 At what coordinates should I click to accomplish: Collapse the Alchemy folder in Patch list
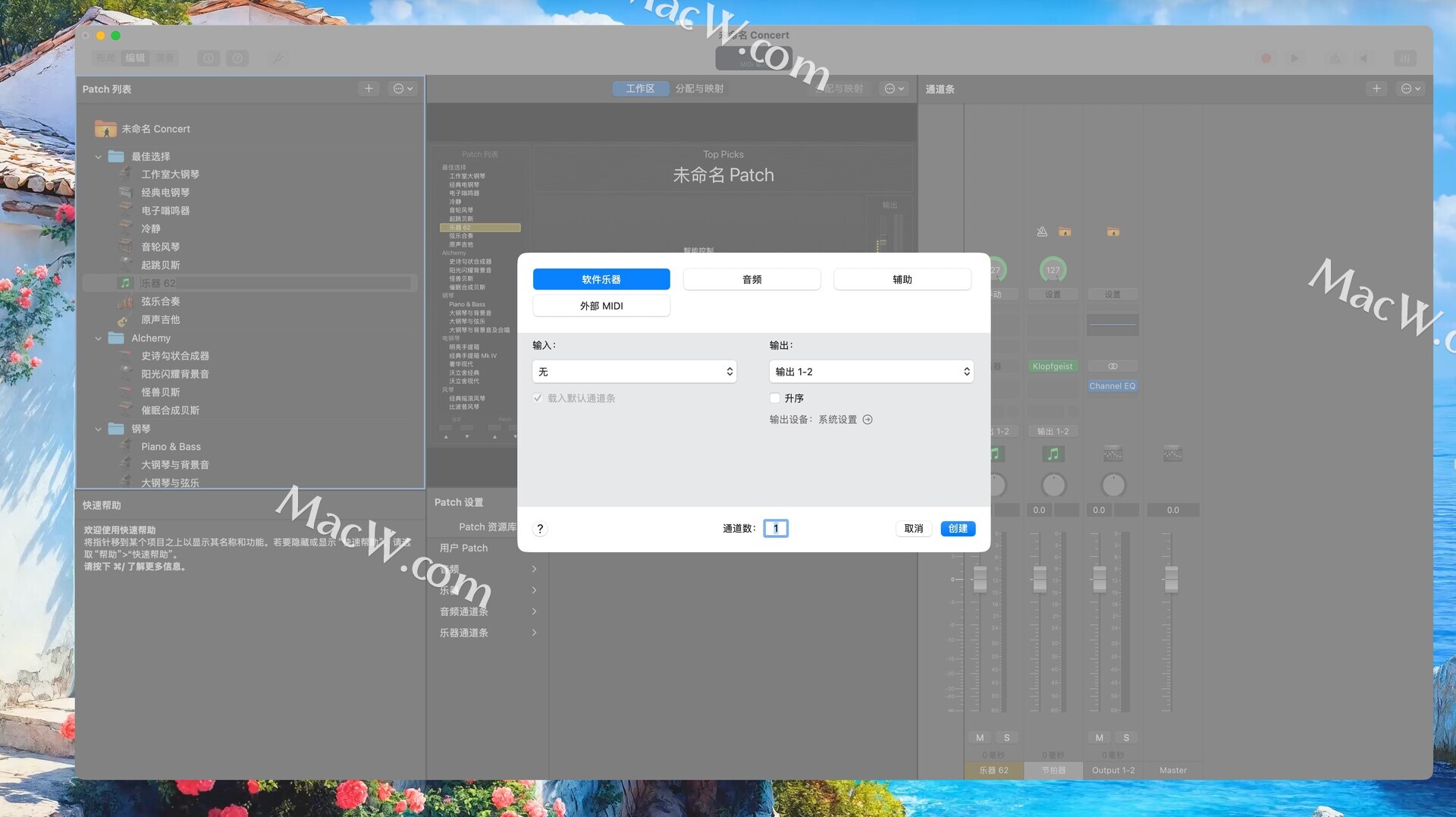tap(99, 338)
